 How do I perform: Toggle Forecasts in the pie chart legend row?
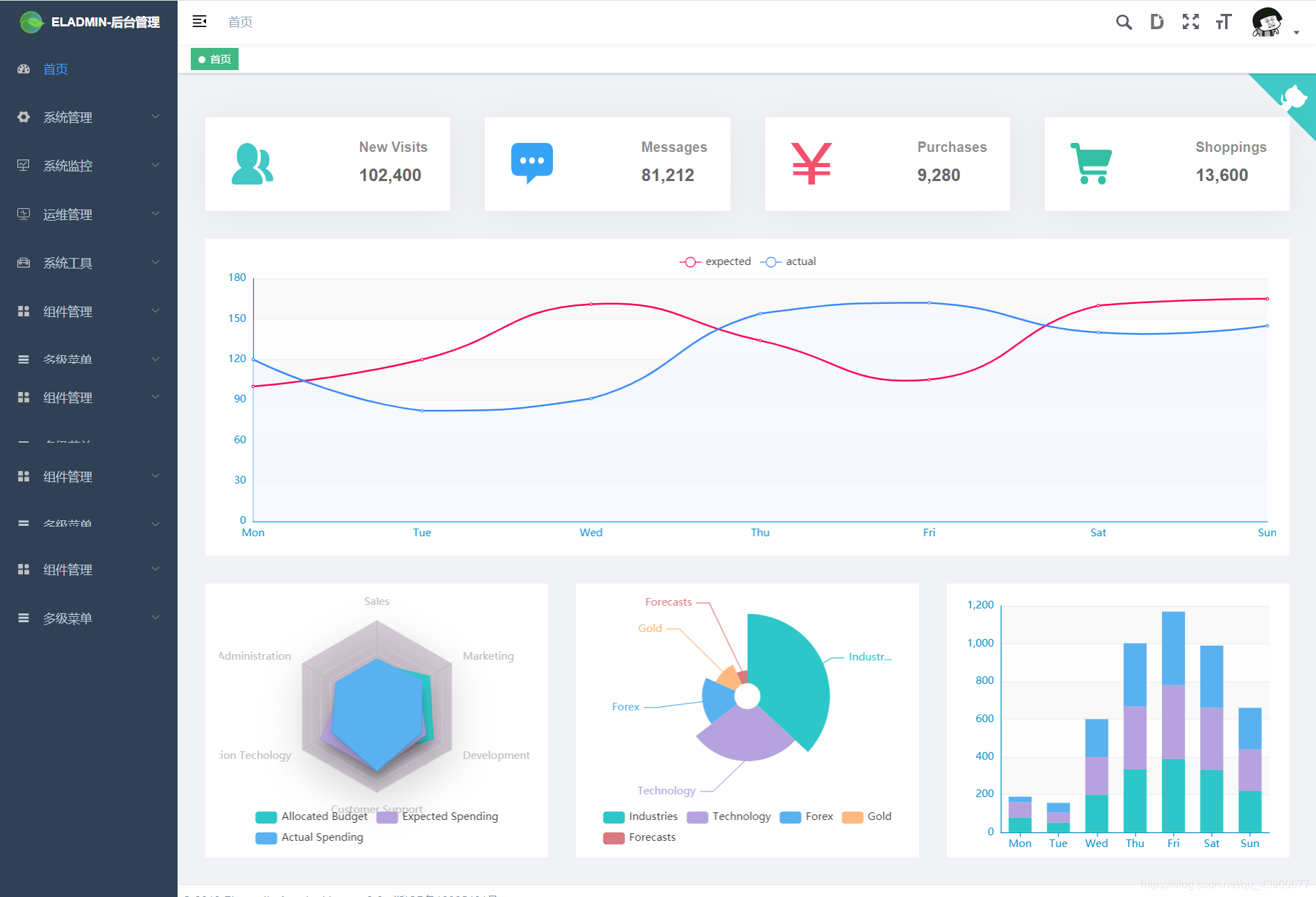(639, 837)
